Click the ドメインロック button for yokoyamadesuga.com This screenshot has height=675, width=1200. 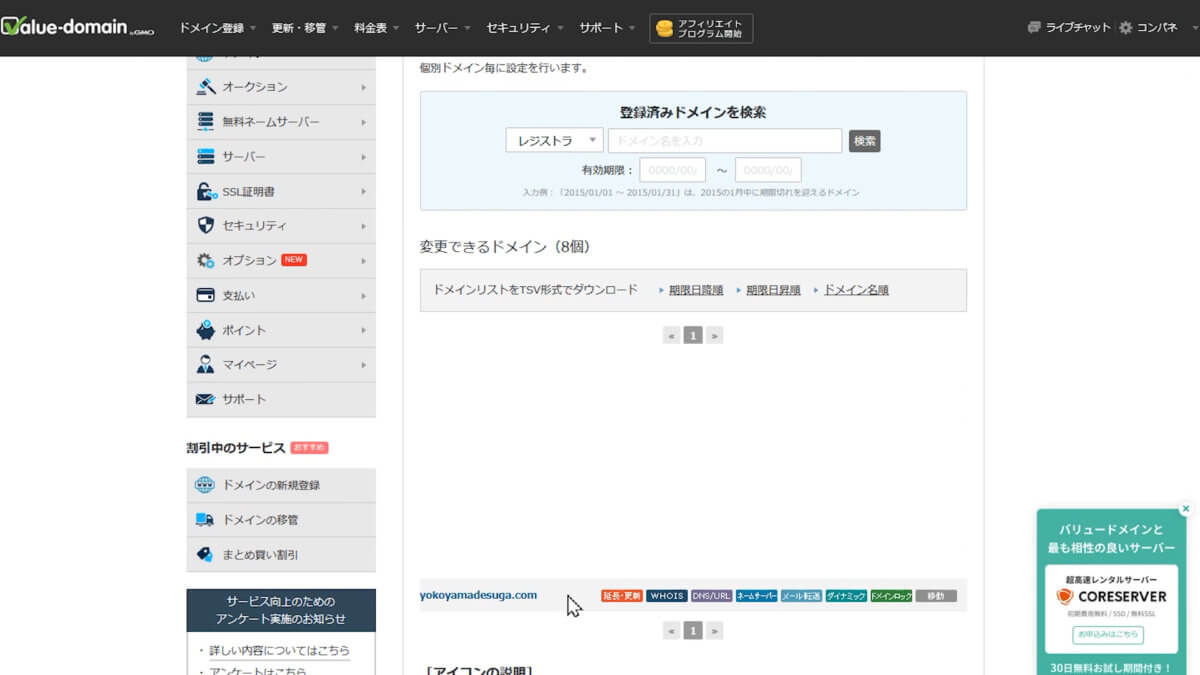point(891,596)
